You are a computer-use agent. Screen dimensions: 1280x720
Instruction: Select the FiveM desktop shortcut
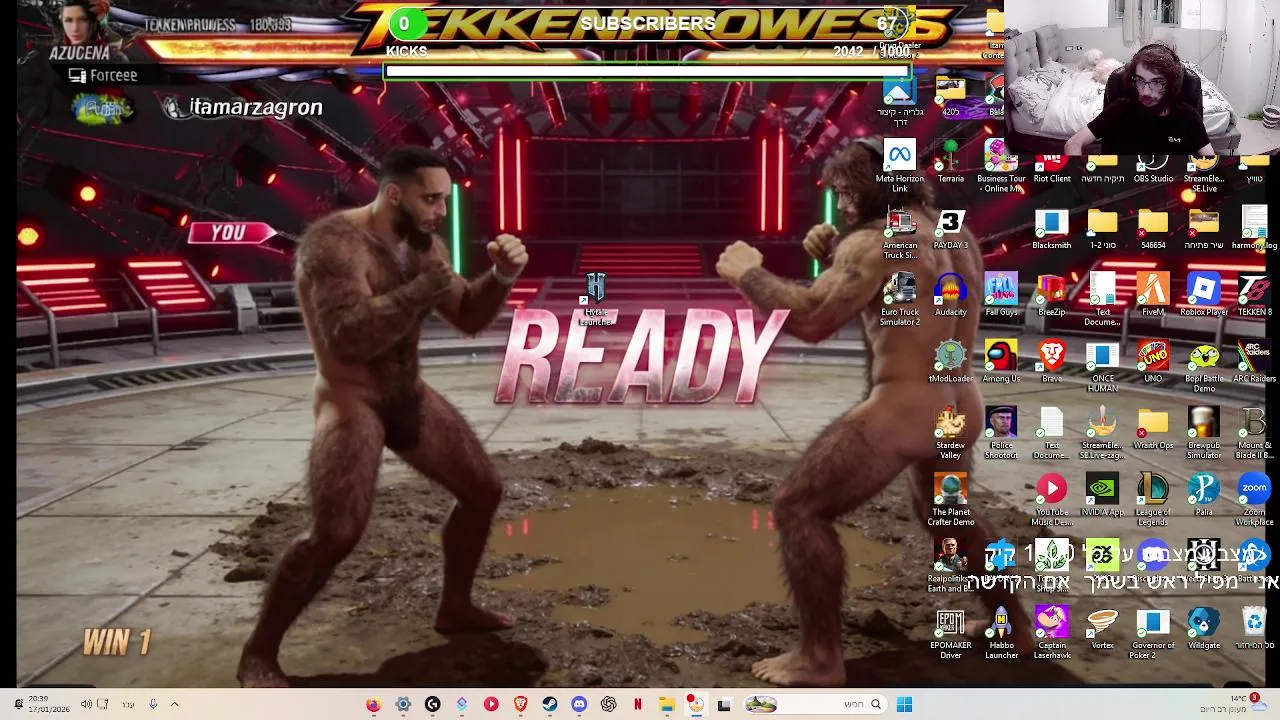pos(1153,296)
